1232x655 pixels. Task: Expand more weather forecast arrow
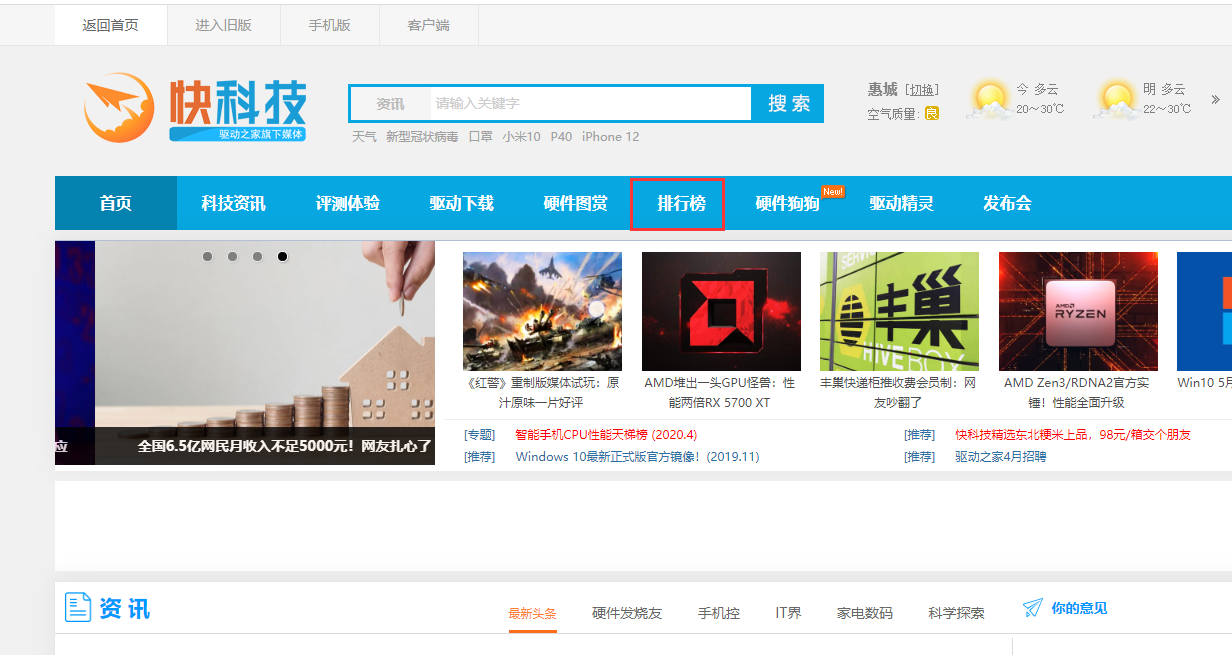1216,99
